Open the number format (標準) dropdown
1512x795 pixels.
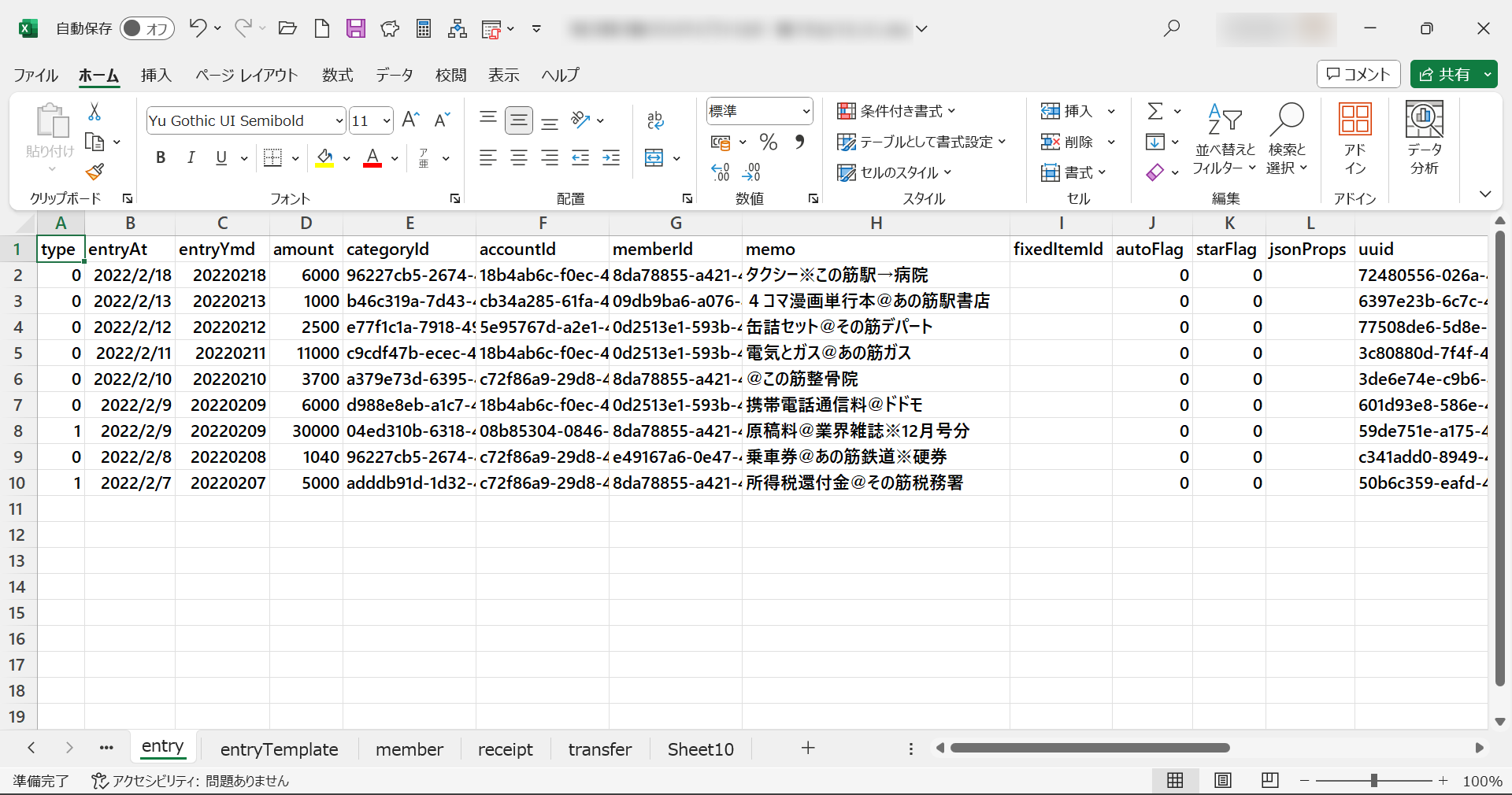(x=806, y=111)
